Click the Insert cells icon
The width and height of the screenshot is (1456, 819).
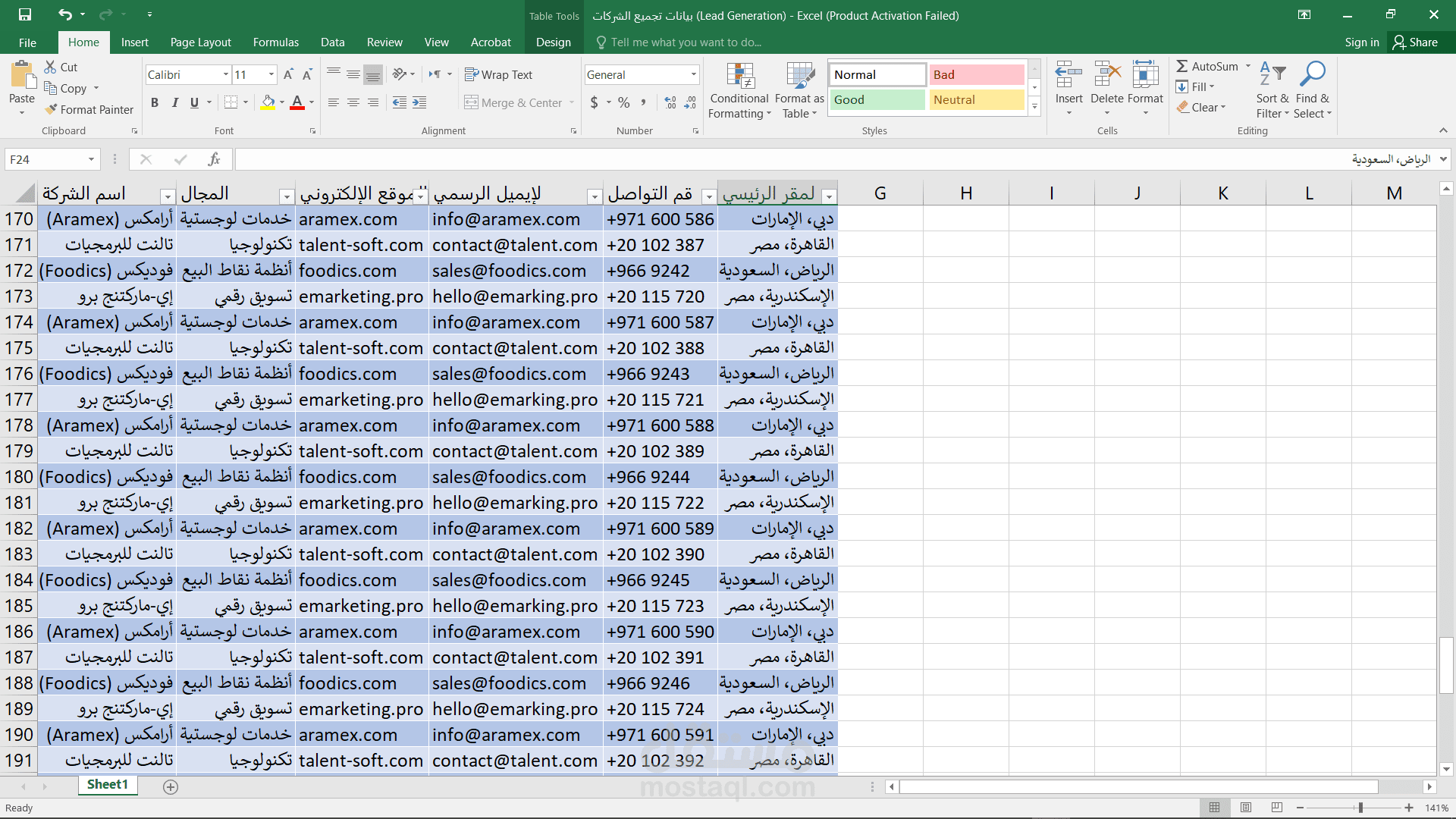pos(1069,75)
